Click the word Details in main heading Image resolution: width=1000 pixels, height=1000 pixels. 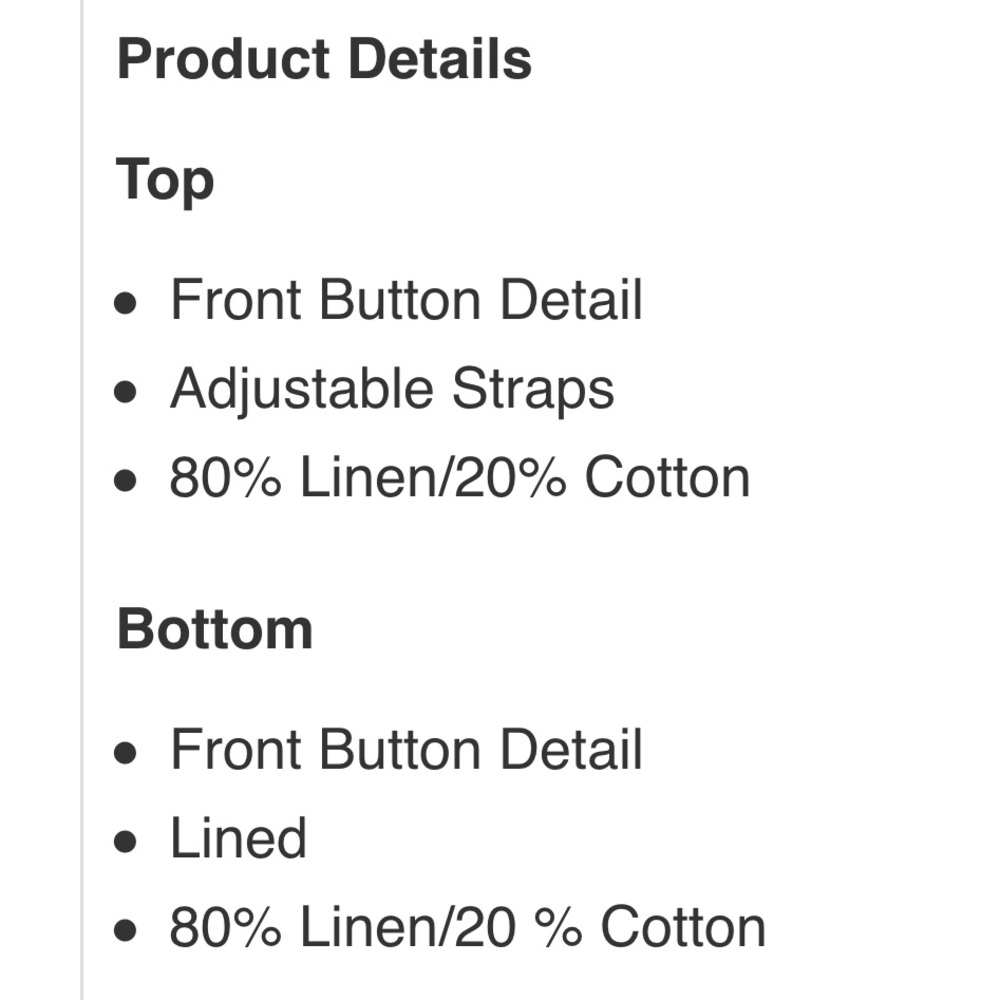point(440,59)
